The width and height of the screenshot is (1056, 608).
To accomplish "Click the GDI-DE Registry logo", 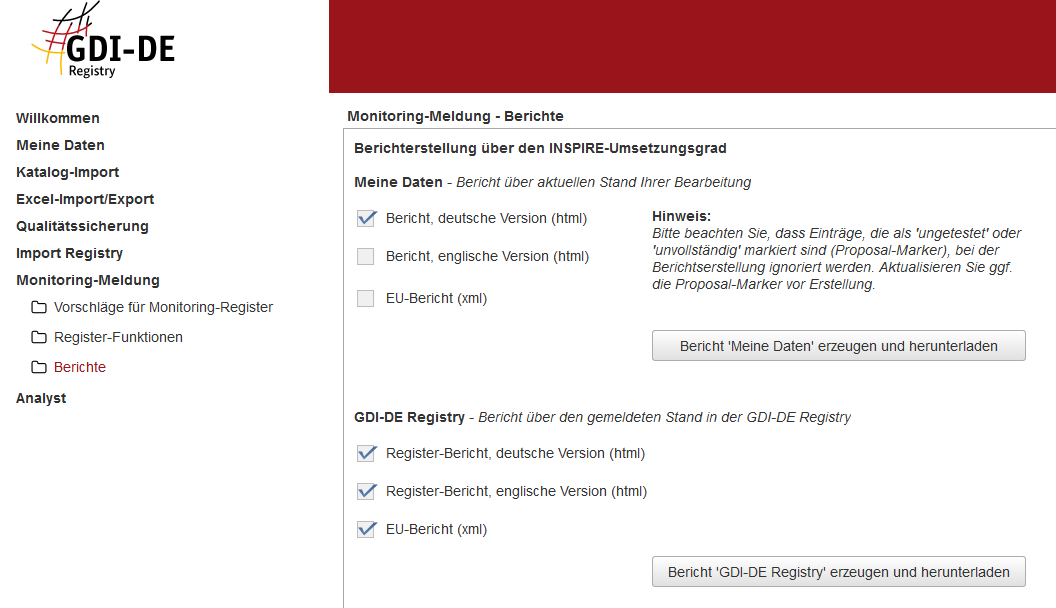I will pos(103,45).
